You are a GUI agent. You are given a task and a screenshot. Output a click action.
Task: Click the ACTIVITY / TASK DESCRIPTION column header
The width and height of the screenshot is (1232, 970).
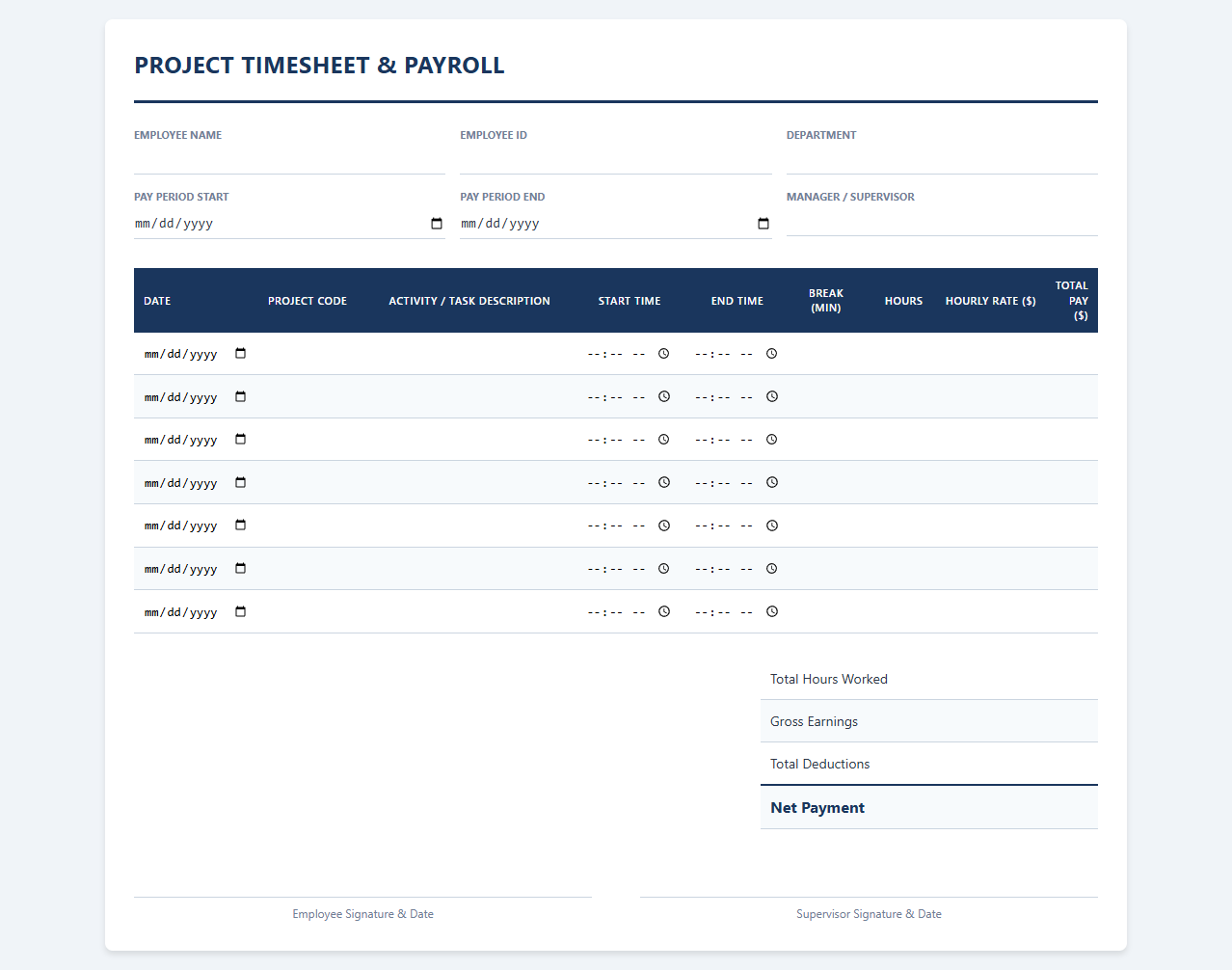[x=469, y=301]
